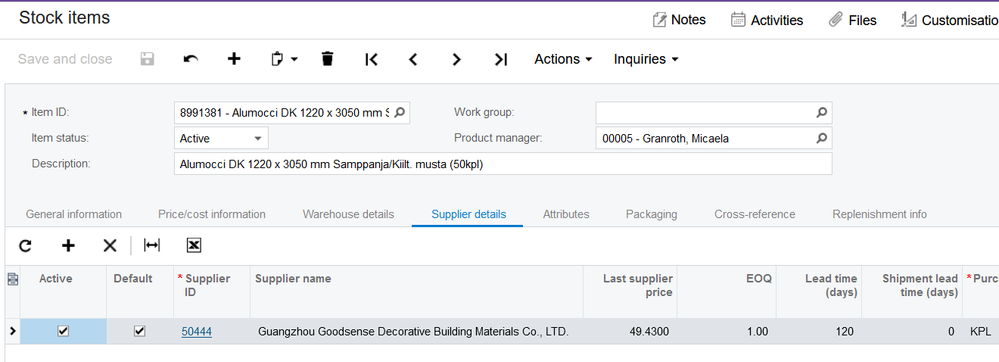999x362 pixels.
Task: Switch to the Cross-reference tab
Action: tap(754, 215)
